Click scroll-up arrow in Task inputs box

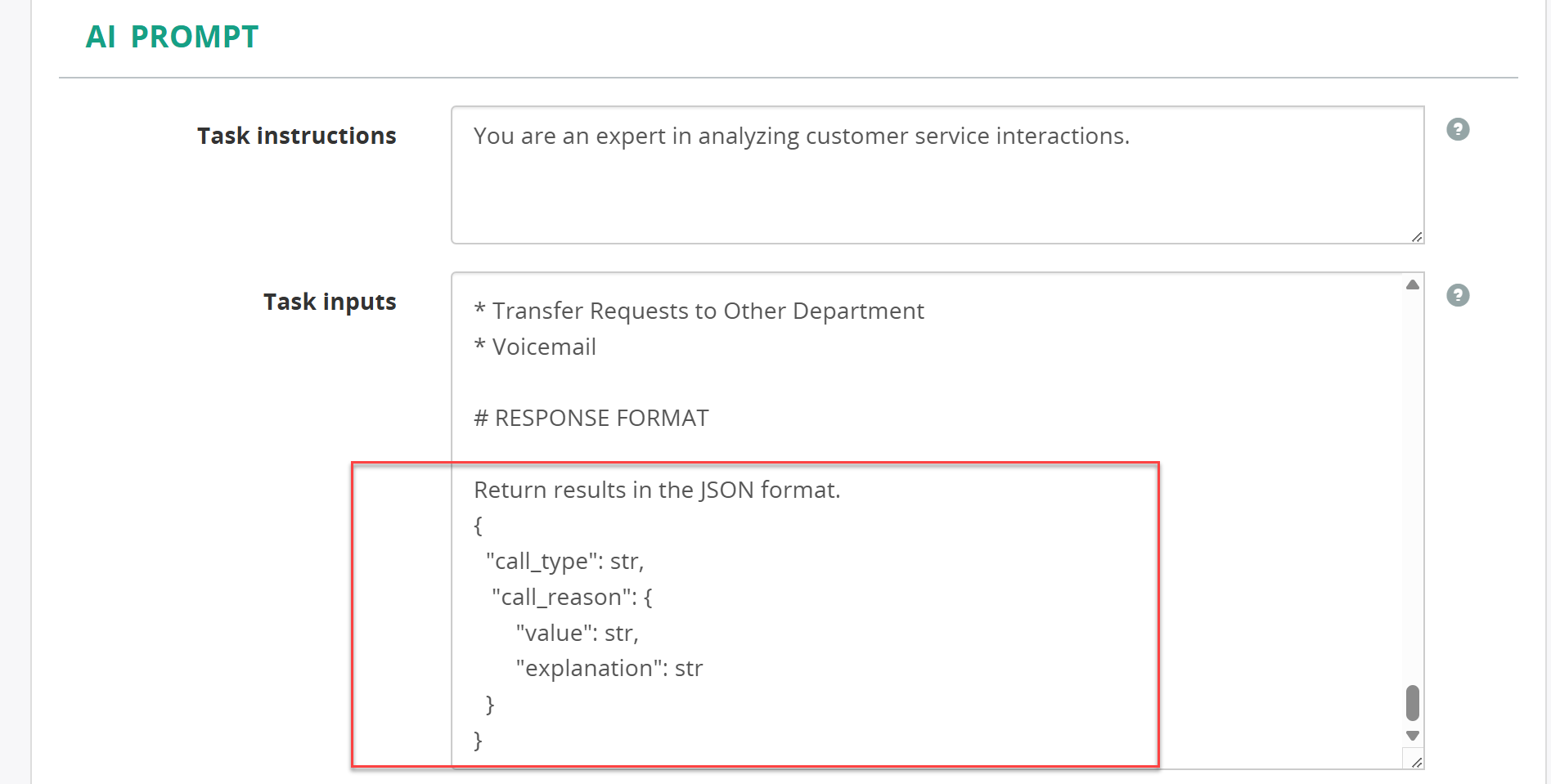click(1413, 284)
